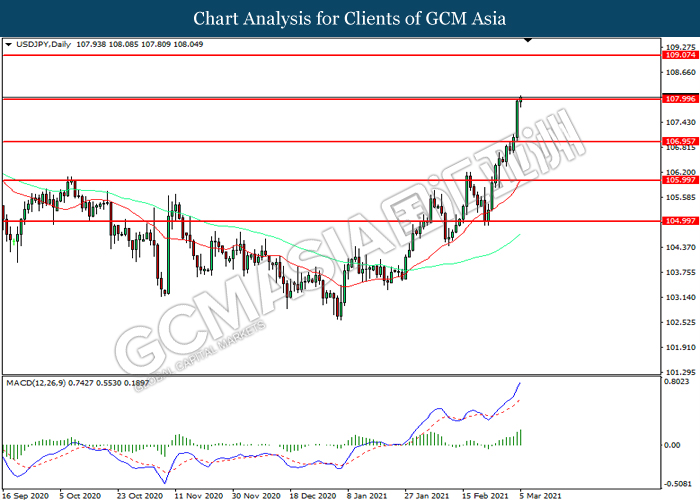
Task: Click the 15 Feb 2021 date label
Action: click(x=485, y=496)
